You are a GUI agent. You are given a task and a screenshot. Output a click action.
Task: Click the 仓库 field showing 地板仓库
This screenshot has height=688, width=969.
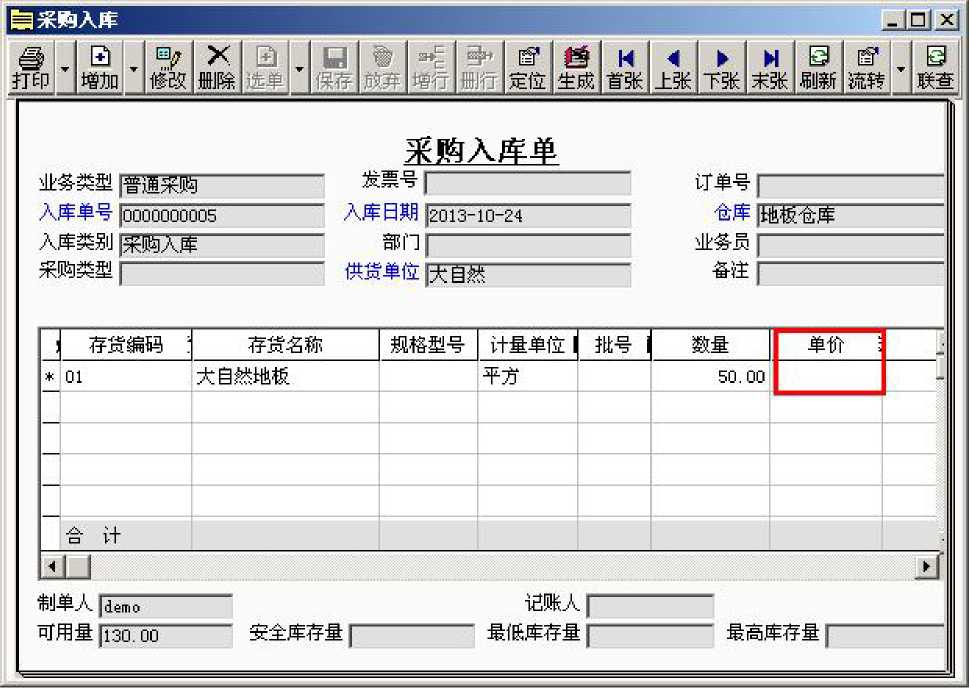(851, 215)
